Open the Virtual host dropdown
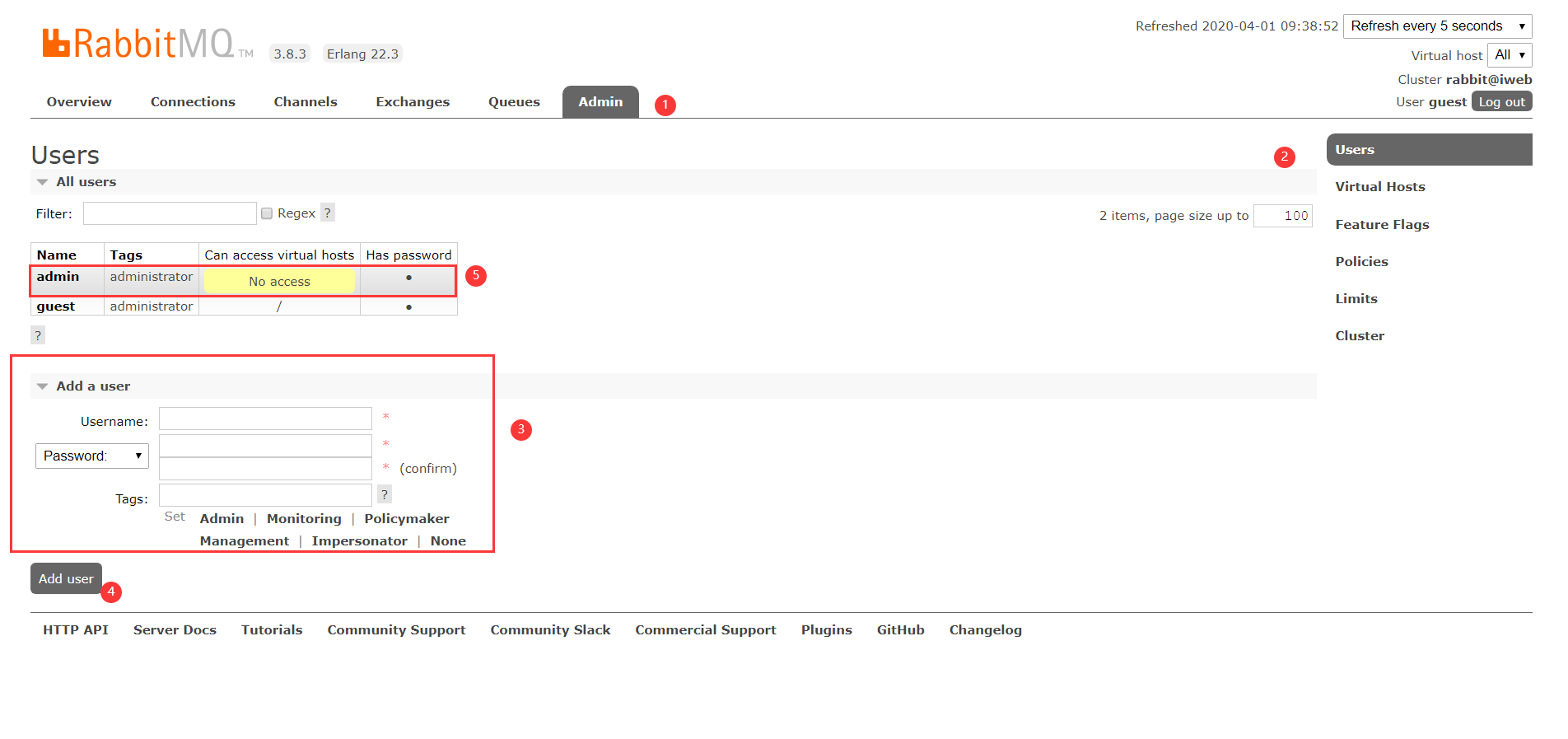This screenshot has height=739, width=1568. tap(1510, 55)
